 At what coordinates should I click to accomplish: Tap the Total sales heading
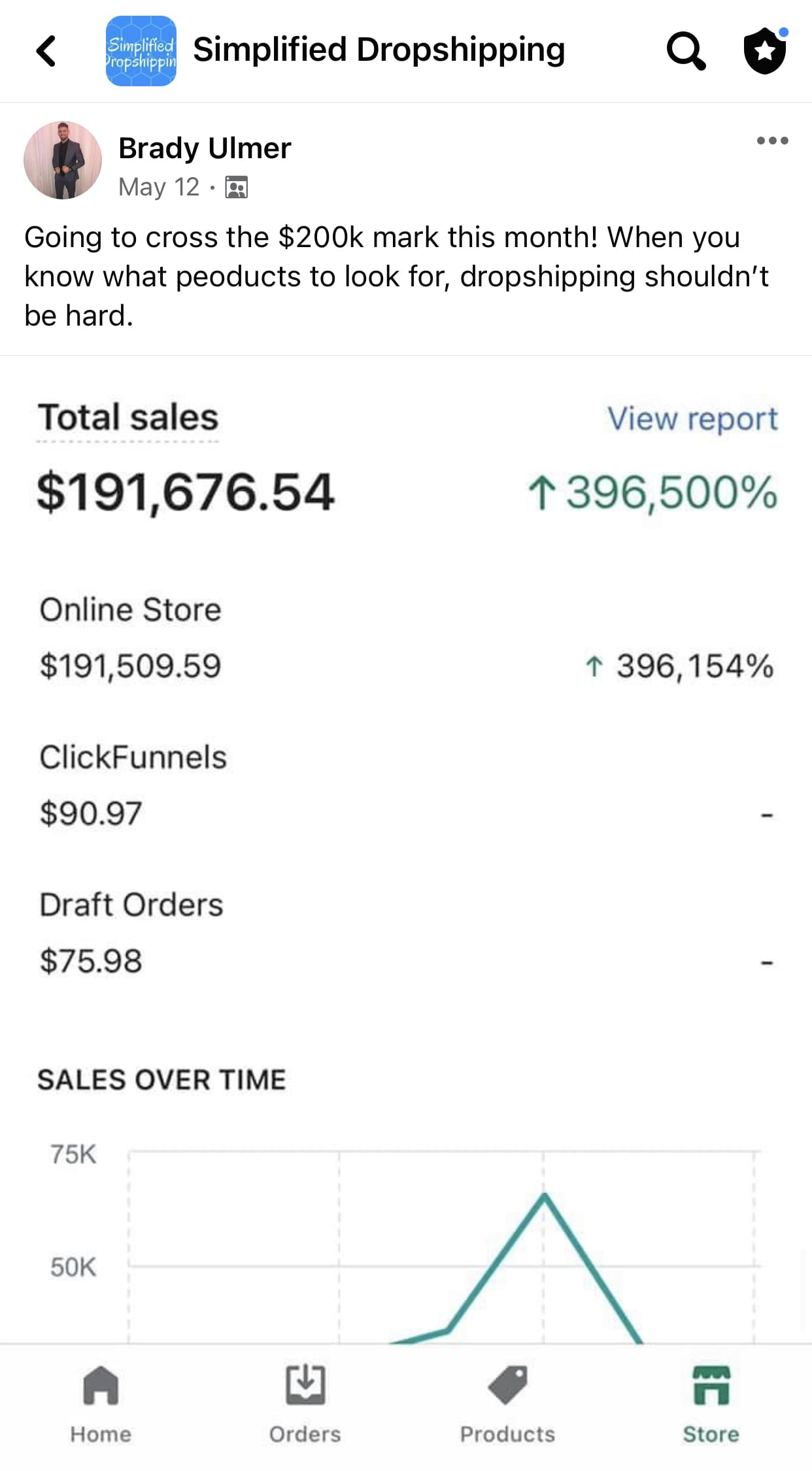[127, 417]
